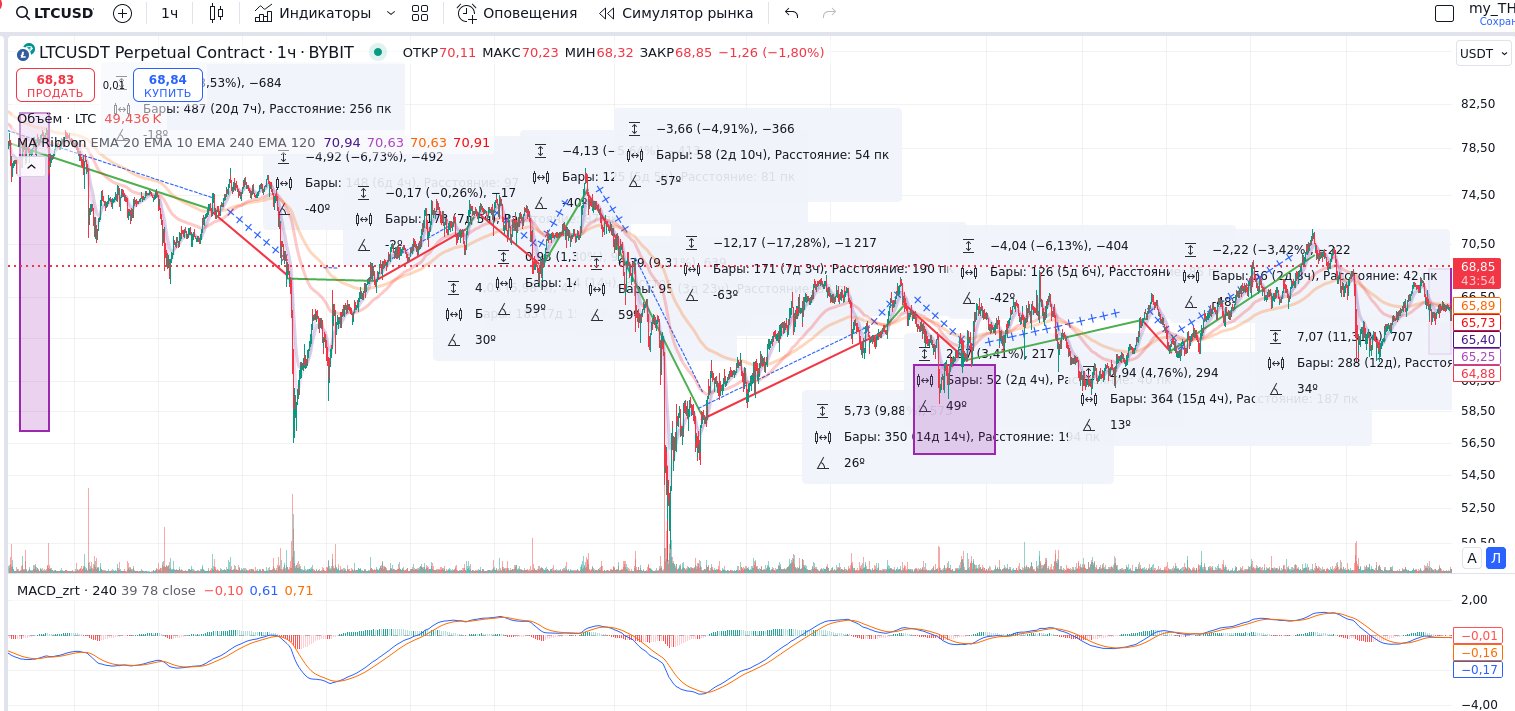The image size is (1515, 711).
Task: Undo the last chart action
Action: pos(792,13)
